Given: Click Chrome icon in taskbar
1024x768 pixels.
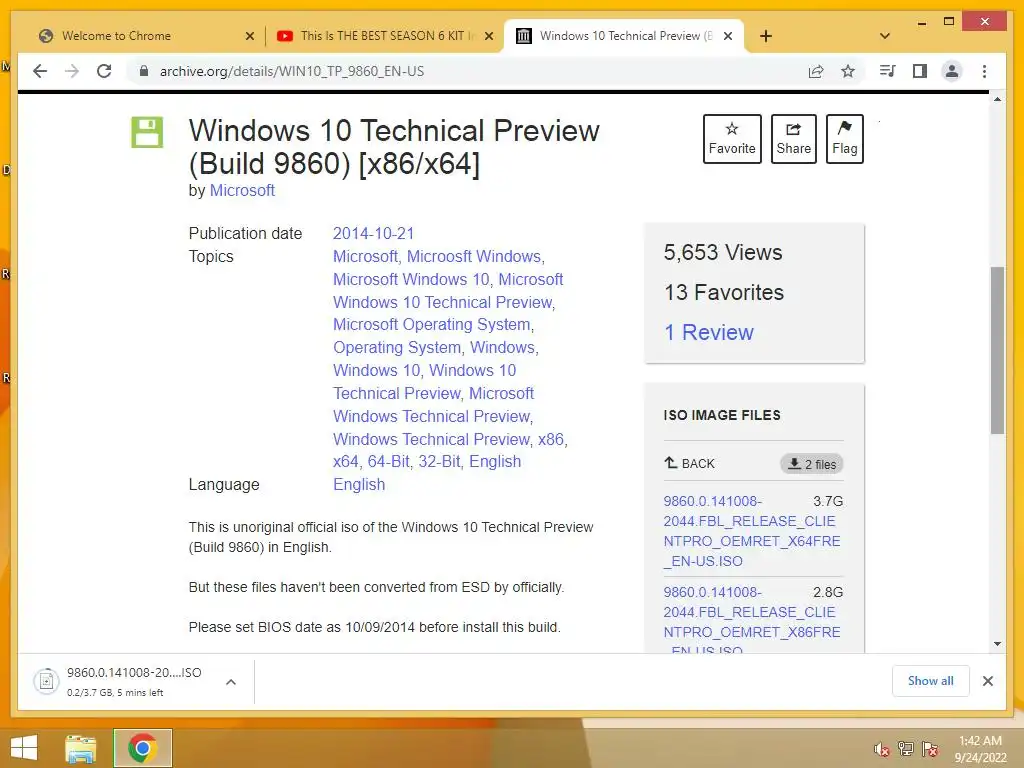Looking at the screenshot, I should point(142,748).
